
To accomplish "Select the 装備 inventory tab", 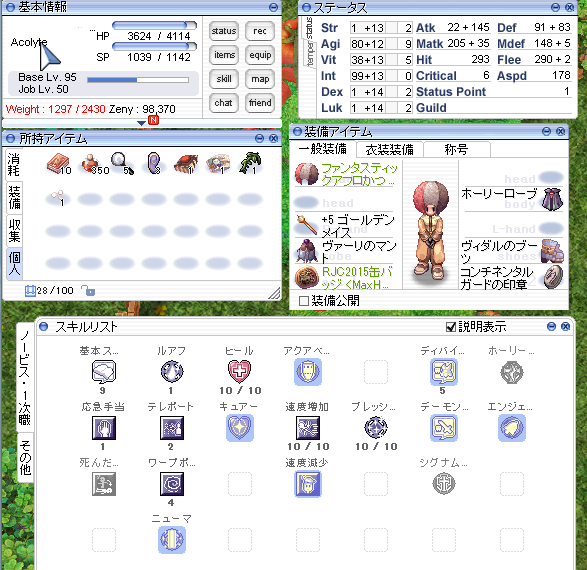I will (14, 198).
